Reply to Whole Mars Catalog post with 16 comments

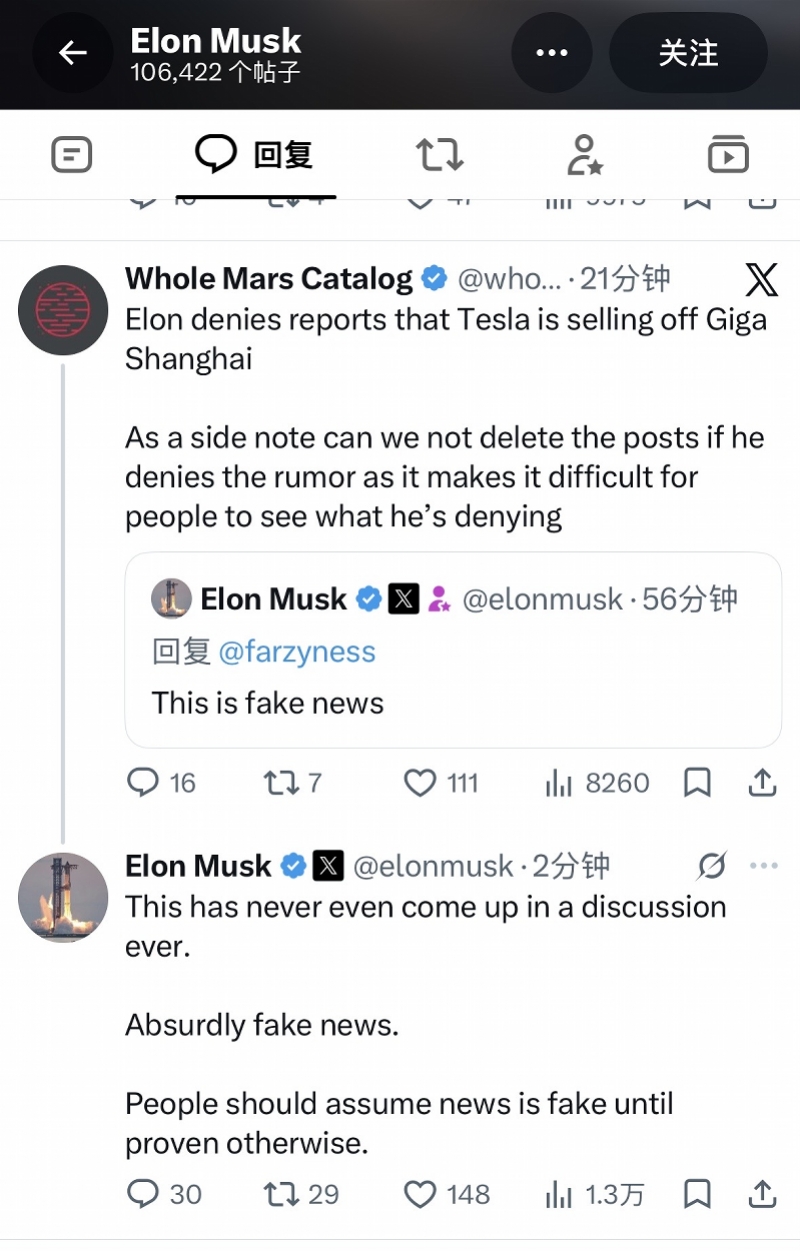[x=161, y=782]
